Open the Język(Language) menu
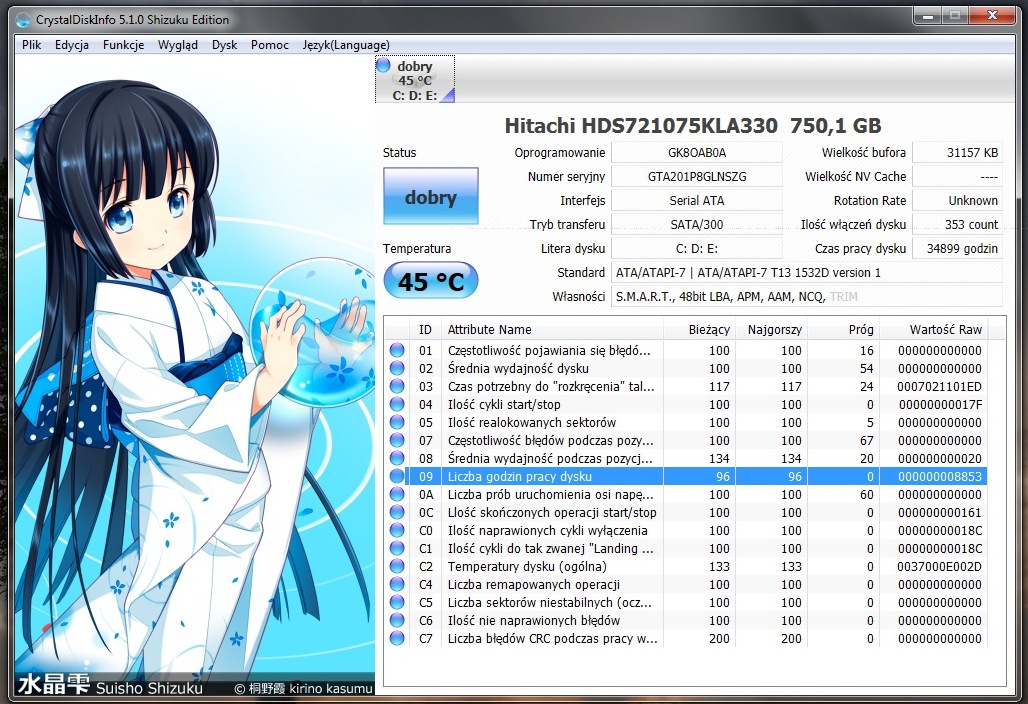 pos(346,45)
